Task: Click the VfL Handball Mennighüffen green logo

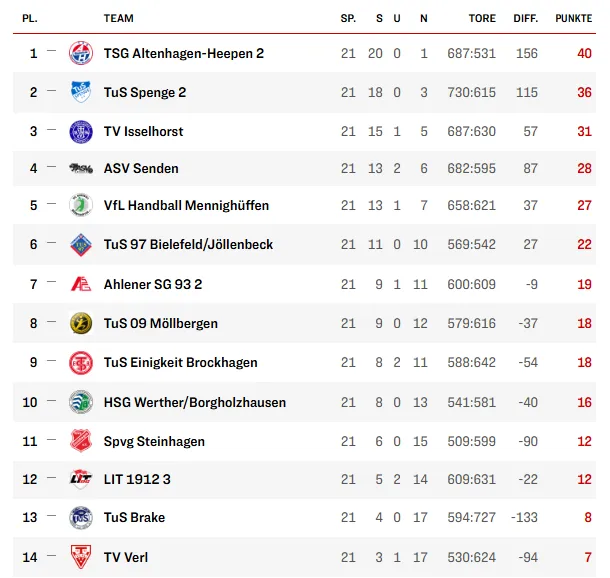Action: [x=80, y=205]
